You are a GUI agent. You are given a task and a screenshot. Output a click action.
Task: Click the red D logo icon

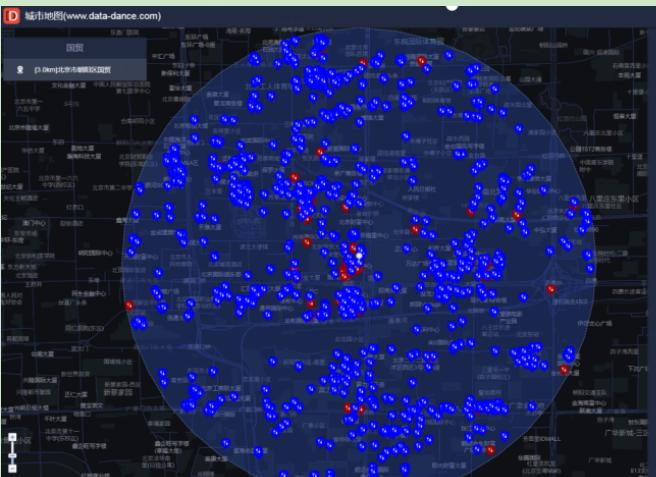pyautogui.click(x=12, y=16)
